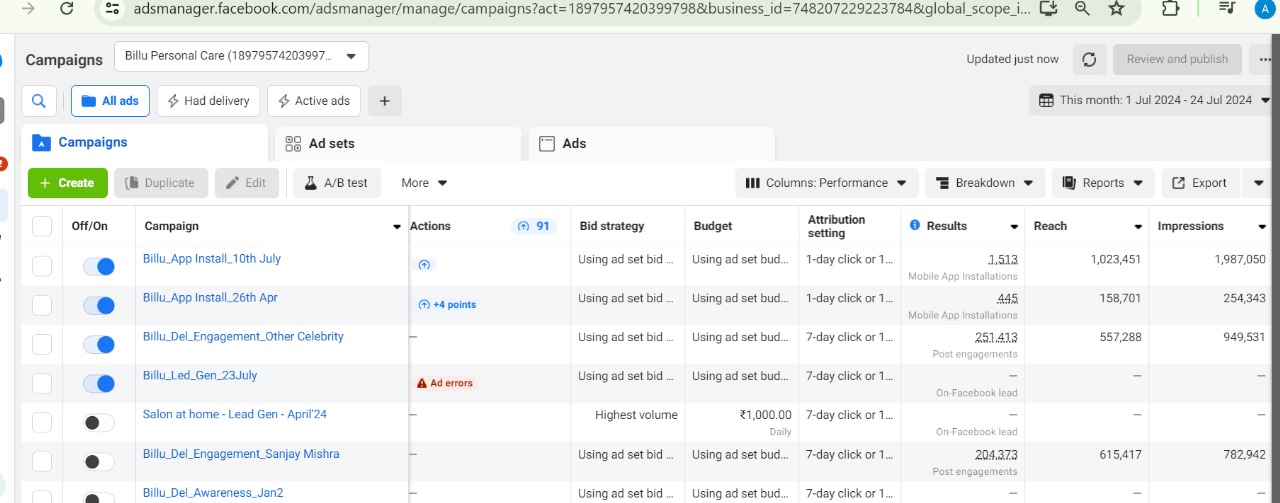1280x503 pixels.
Task: Click the Results info icon
Action: coord(915,226)
